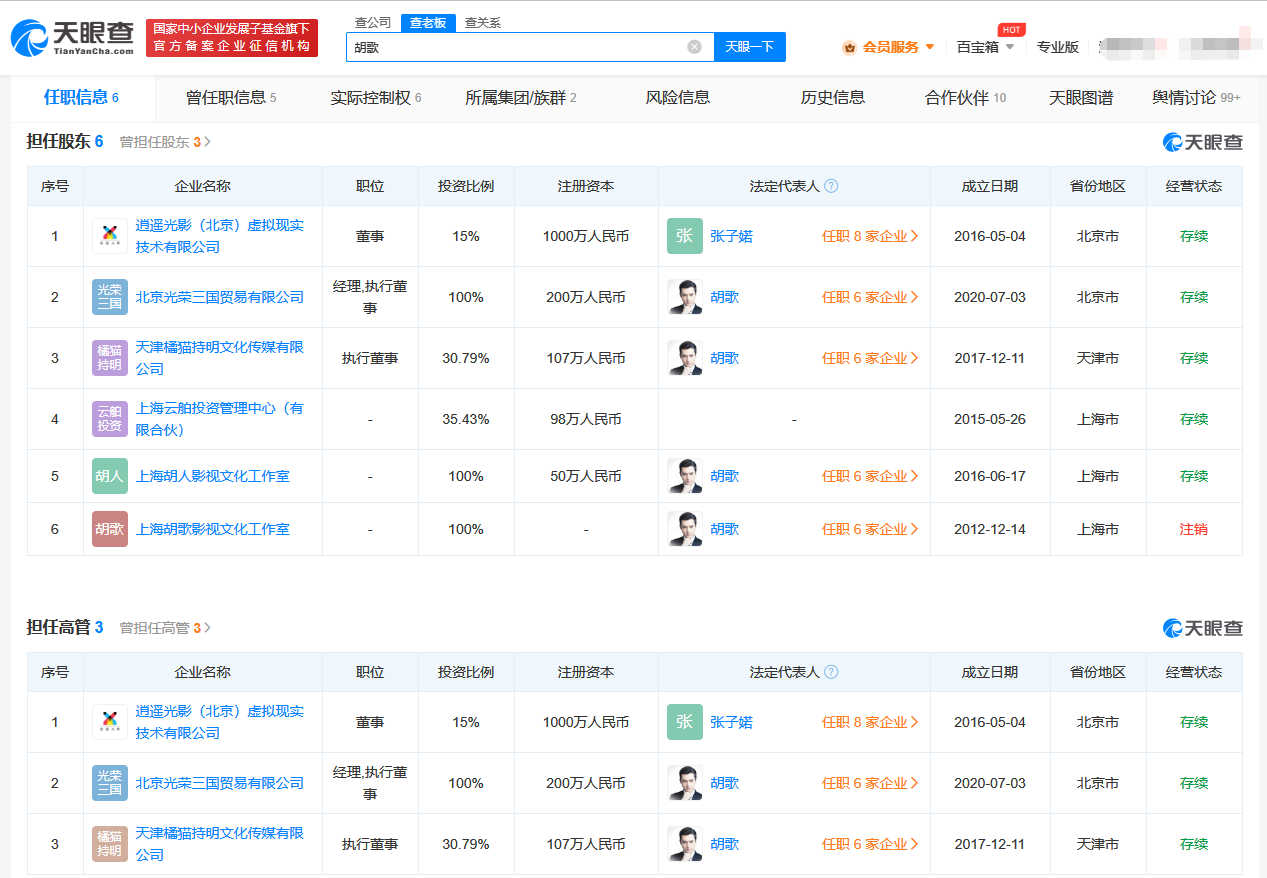Open the 所属集团/族群 tab
The width and height of the screenshot is (1267, 878).
click(521, 98)
